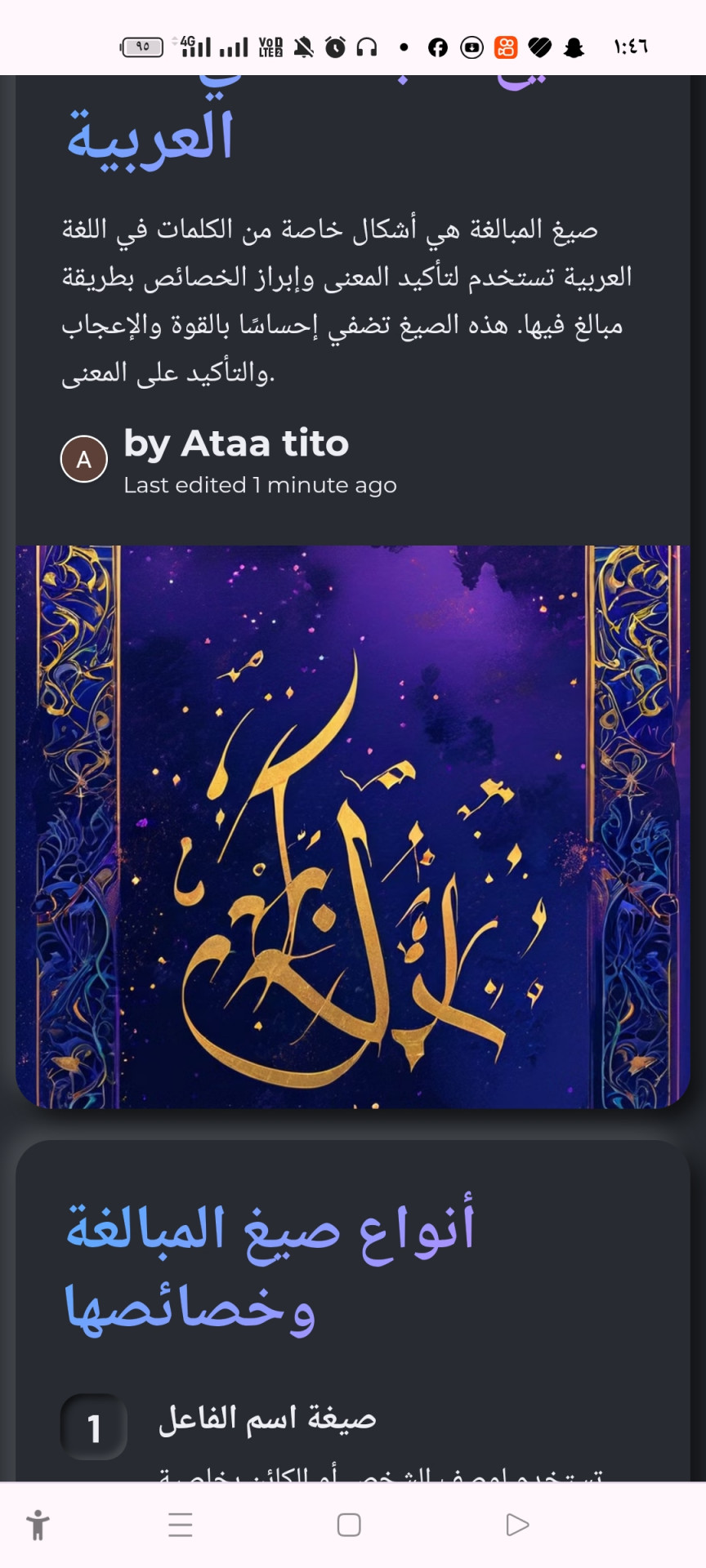Tap the alarm clock status icon
The height and width of the screenshot is (1568, 706).
[x=335, y=47]
